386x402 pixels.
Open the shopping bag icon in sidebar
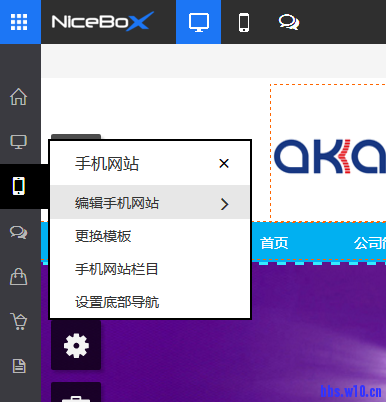(x=18, y=276)
